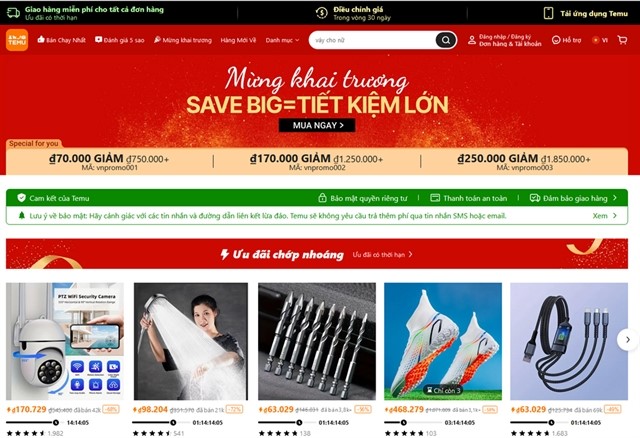Click the search magnifier button
The height and width of the screenshot is (438, 640).
[x=446, y=40]
